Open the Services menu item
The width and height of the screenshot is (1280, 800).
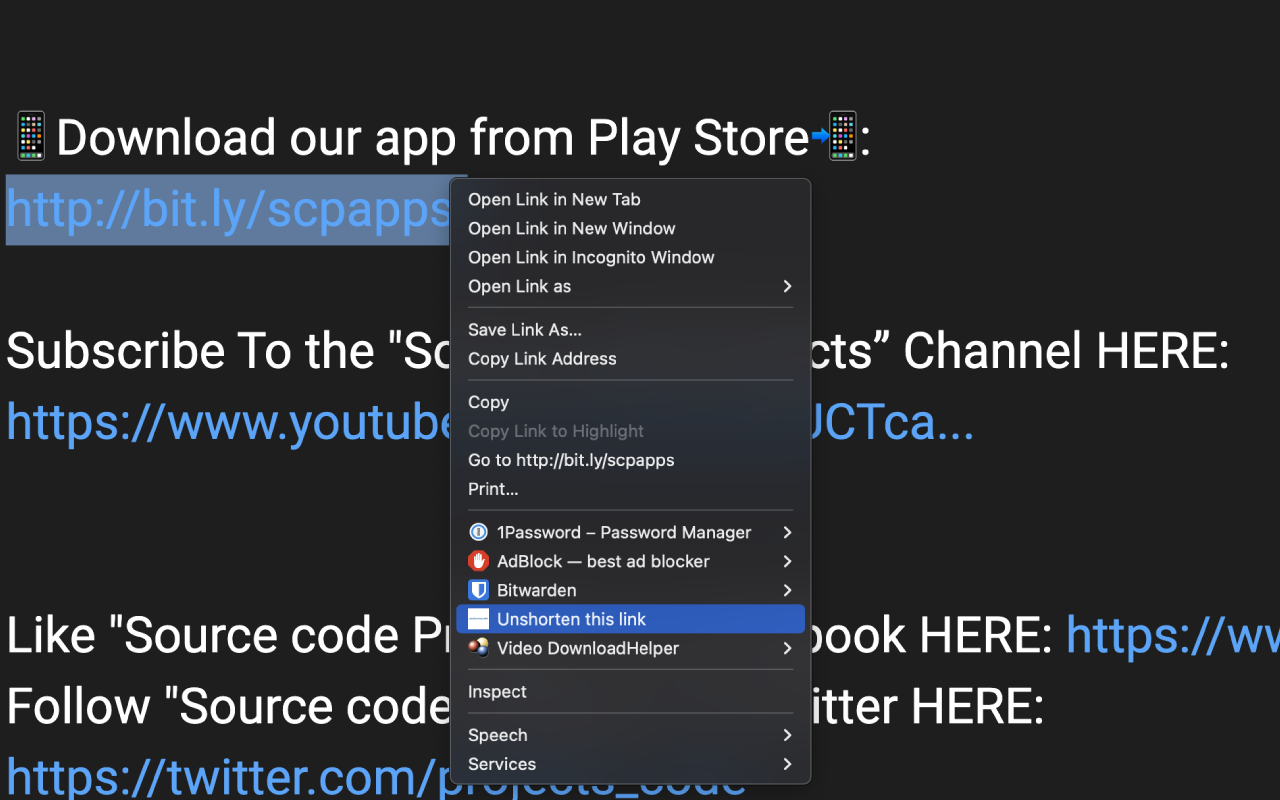pyautogui.click(x=630, y=764)
